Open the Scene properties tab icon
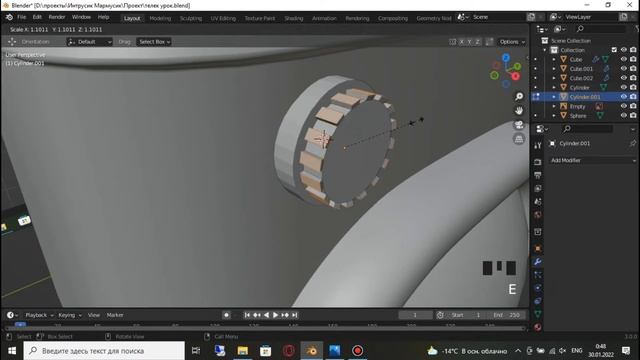The height and width of the screenshot is (360, 640). pyautogui.click(x=538, y=202)
